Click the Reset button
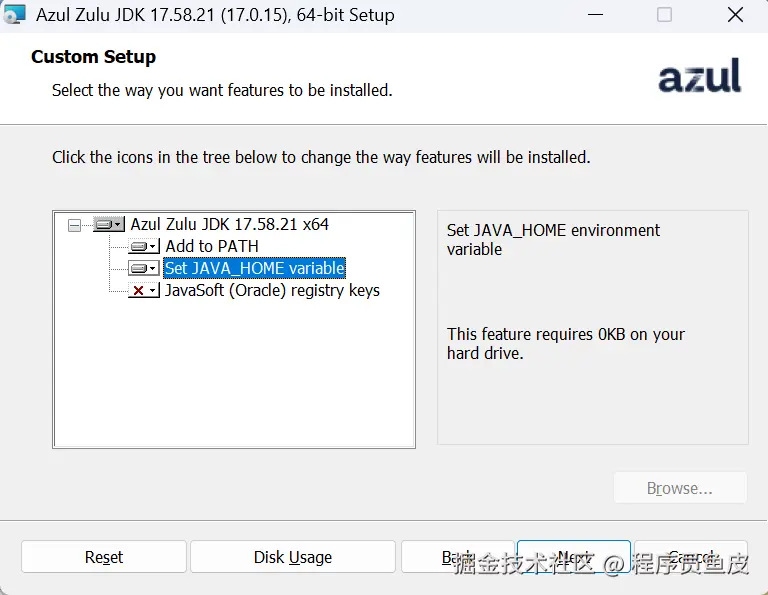This screenshot has height=595, width=768. [104, 557]
